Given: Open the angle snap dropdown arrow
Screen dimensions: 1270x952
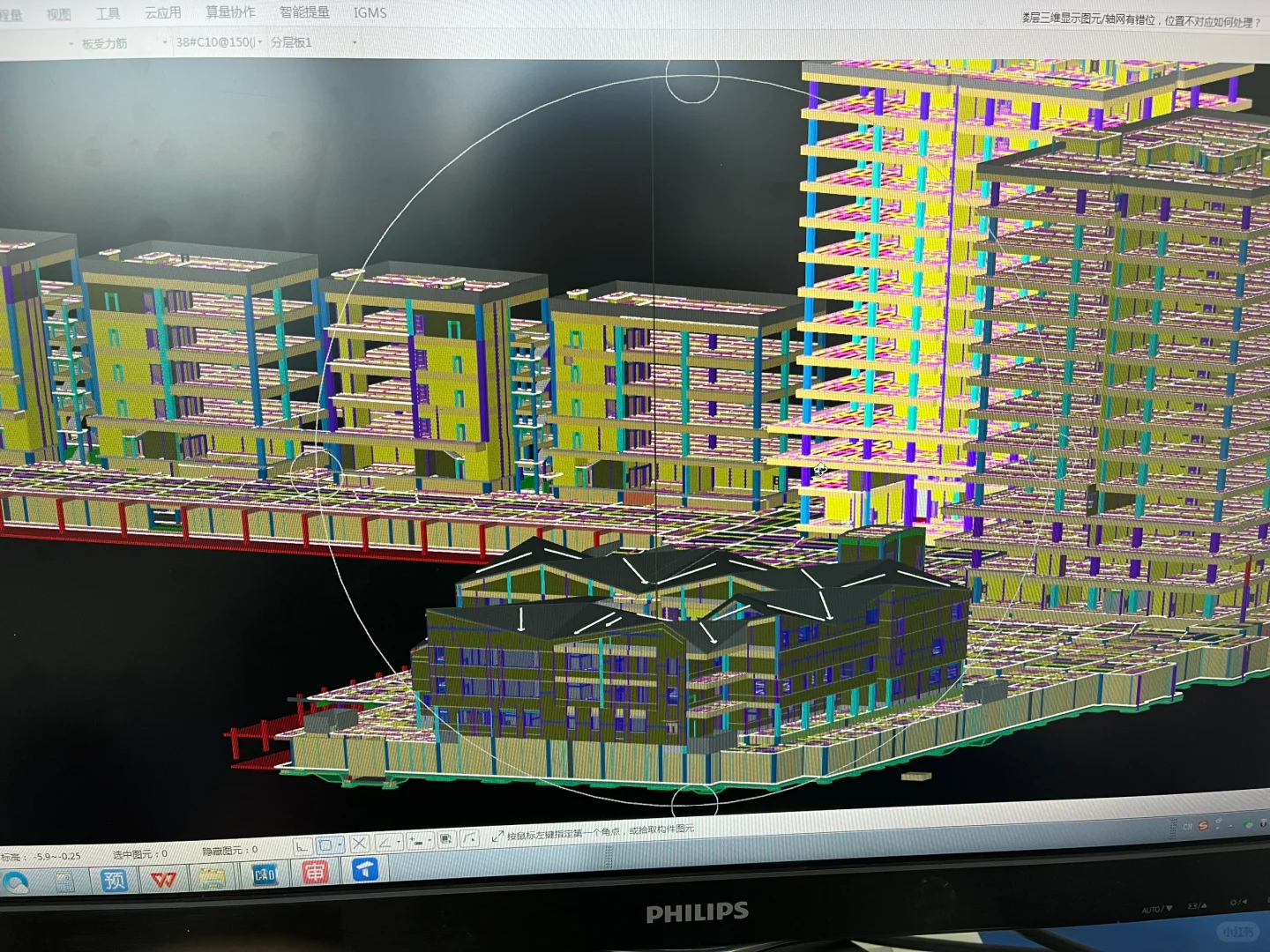Looking at the screenshot, I should point(399,843).
